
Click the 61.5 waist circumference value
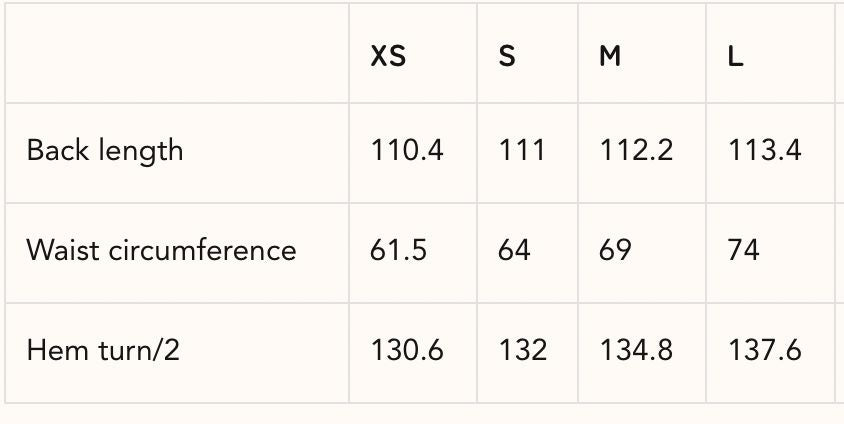[398, 249]
